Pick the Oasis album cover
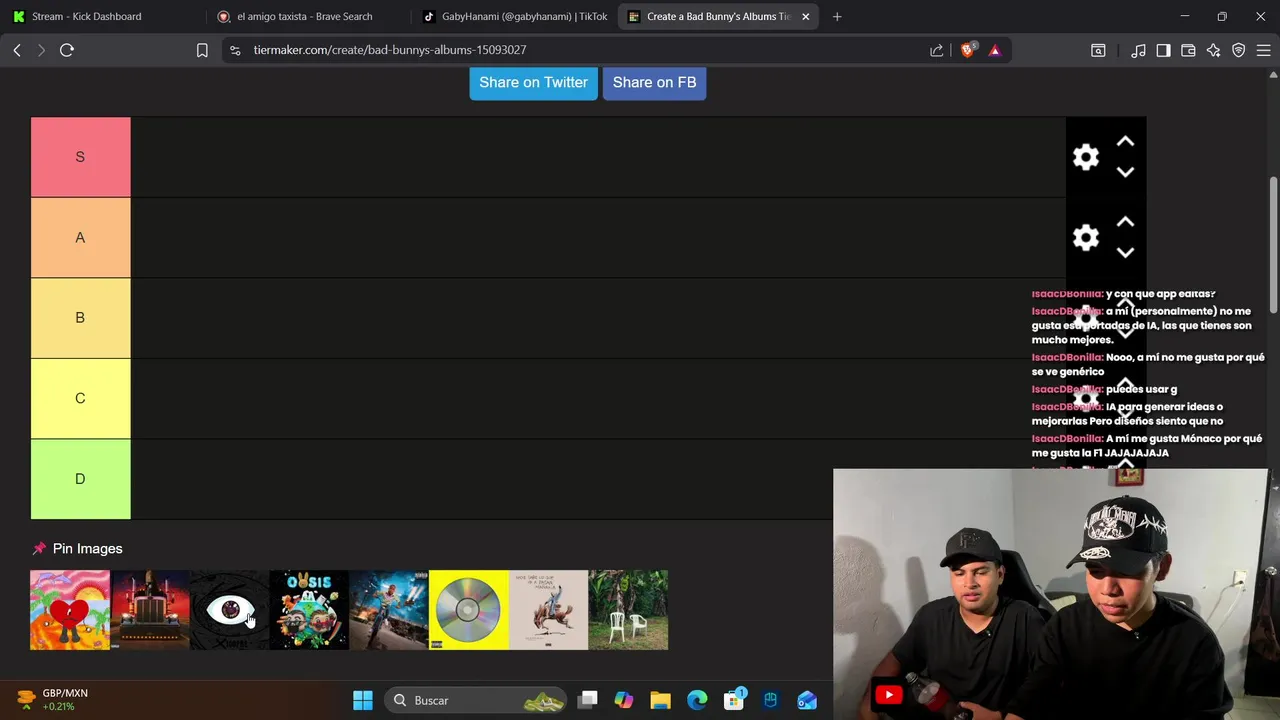Viewport: 1280px width, 720px height. (x=309, y=610)
